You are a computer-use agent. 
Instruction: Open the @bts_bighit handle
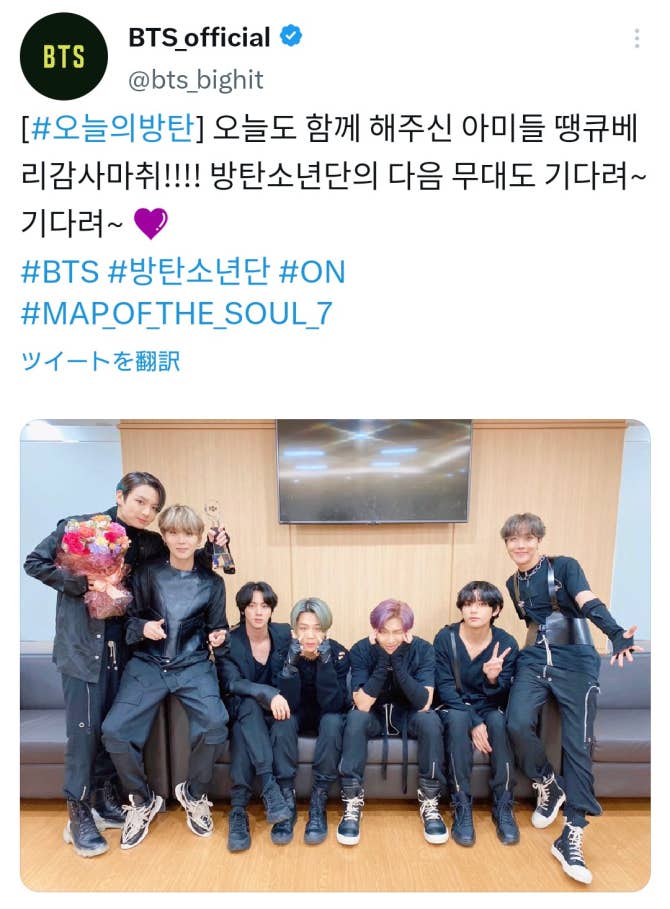coord(196,80)
